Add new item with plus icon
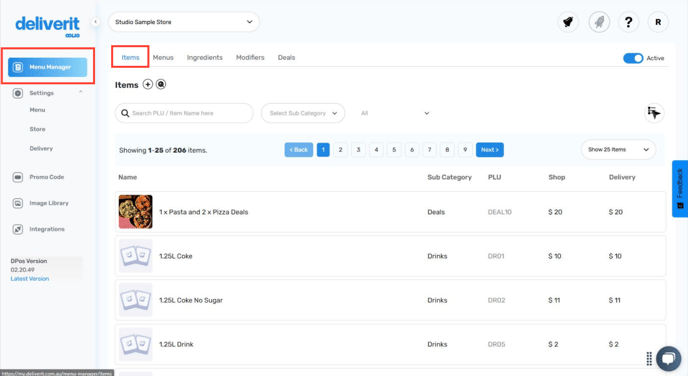Image resolution: width=688 pixels, height=376 pixels. tap(148, 84)
